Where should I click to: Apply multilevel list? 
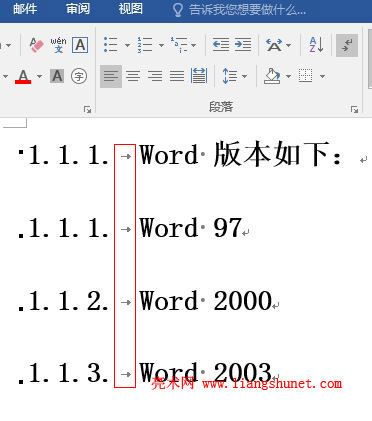click(x=179, y=45)
